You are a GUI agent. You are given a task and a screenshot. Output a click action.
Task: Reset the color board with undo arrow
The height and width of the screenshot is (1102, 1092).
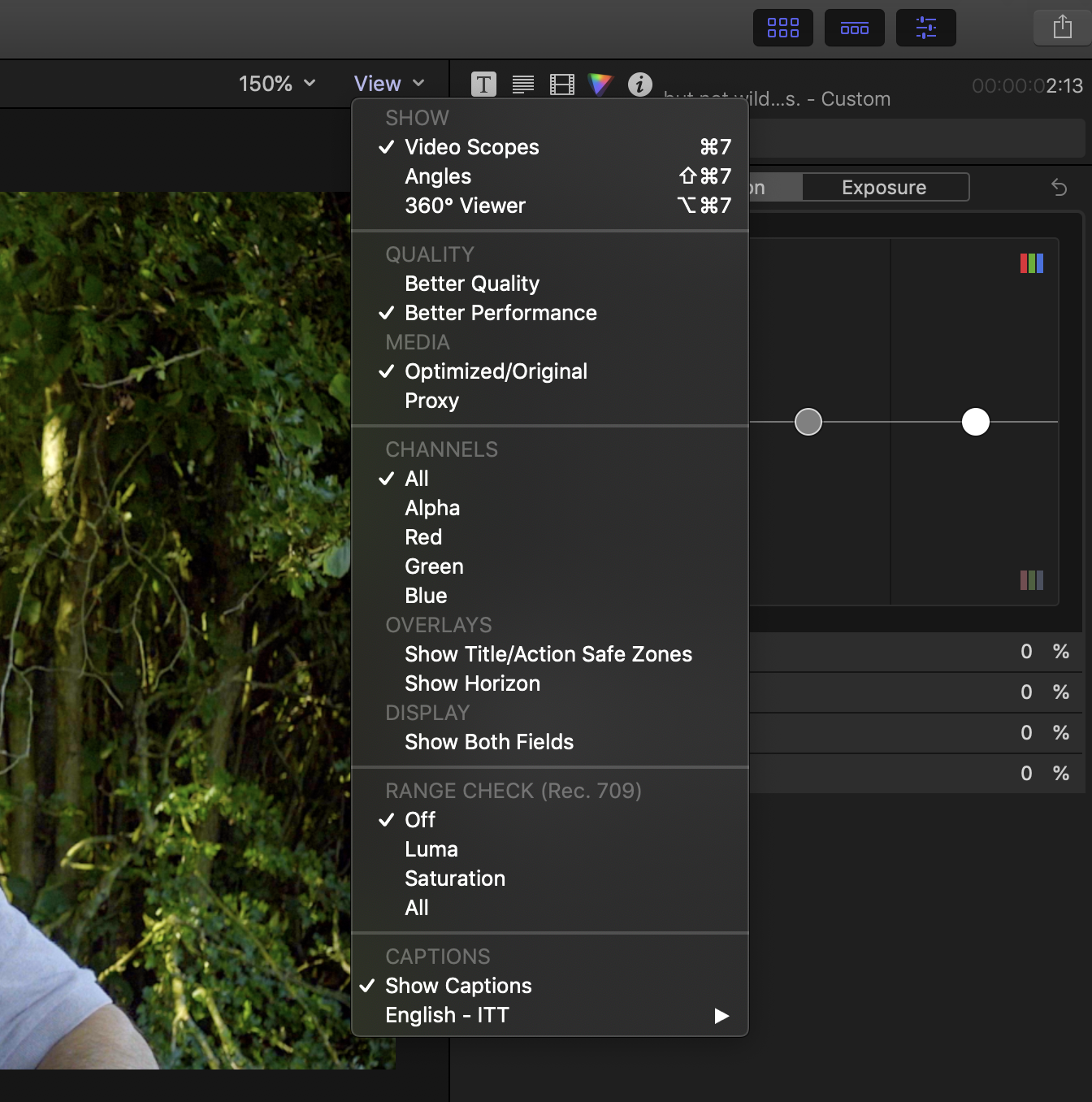pos(1059,188)
